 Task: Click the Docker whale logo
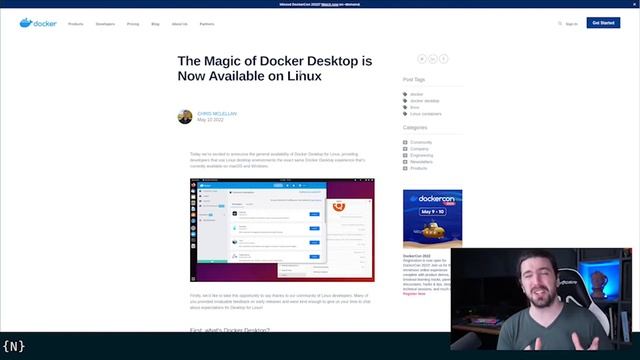click(38, 23)
